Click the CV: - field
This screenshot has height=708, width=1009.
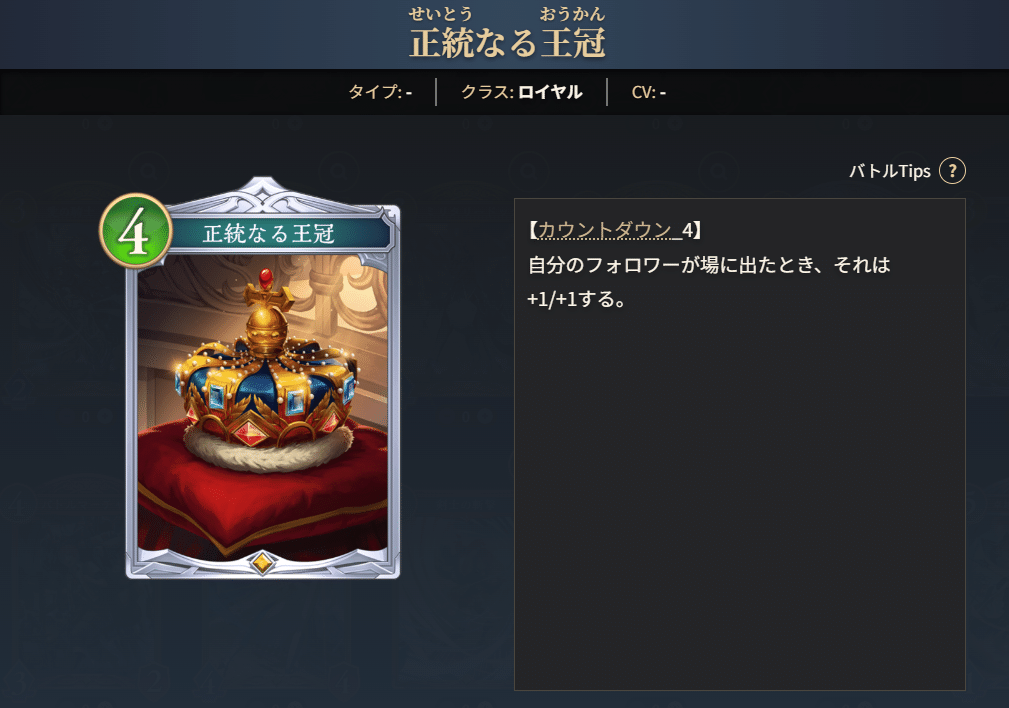(x=649, y=92)
